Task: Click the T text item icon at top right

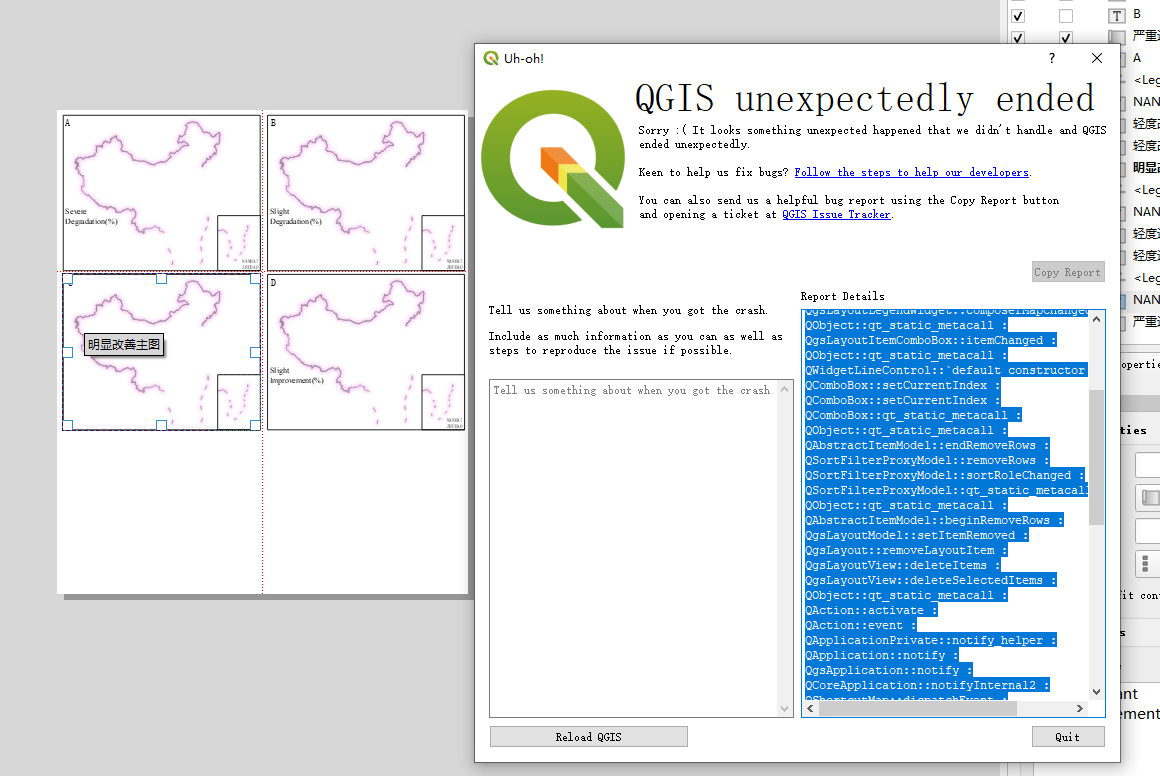Action: [x=1117, y=15]
